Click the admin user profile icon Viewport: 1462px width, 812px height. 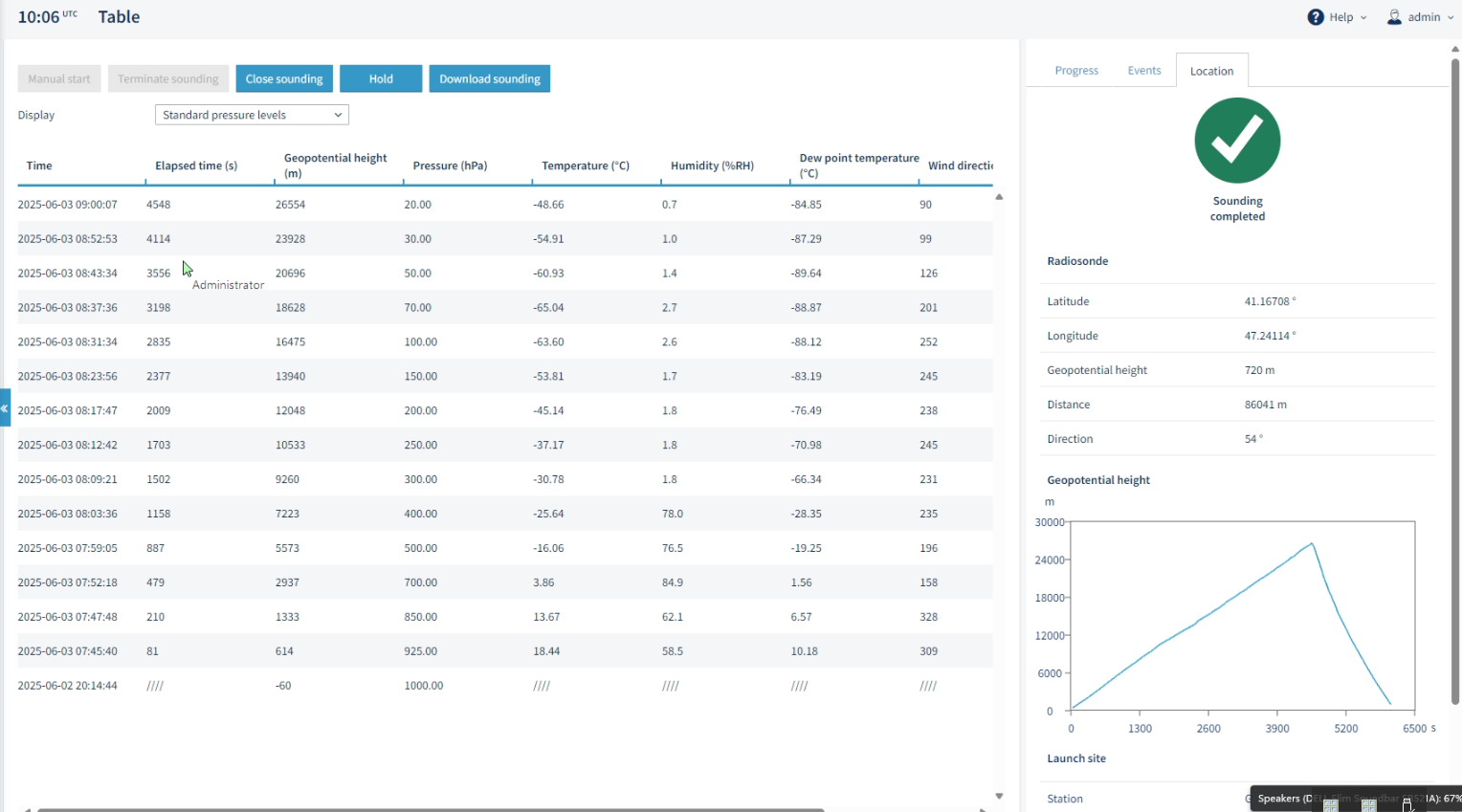pyautogui.click(x=1394, y=17)
